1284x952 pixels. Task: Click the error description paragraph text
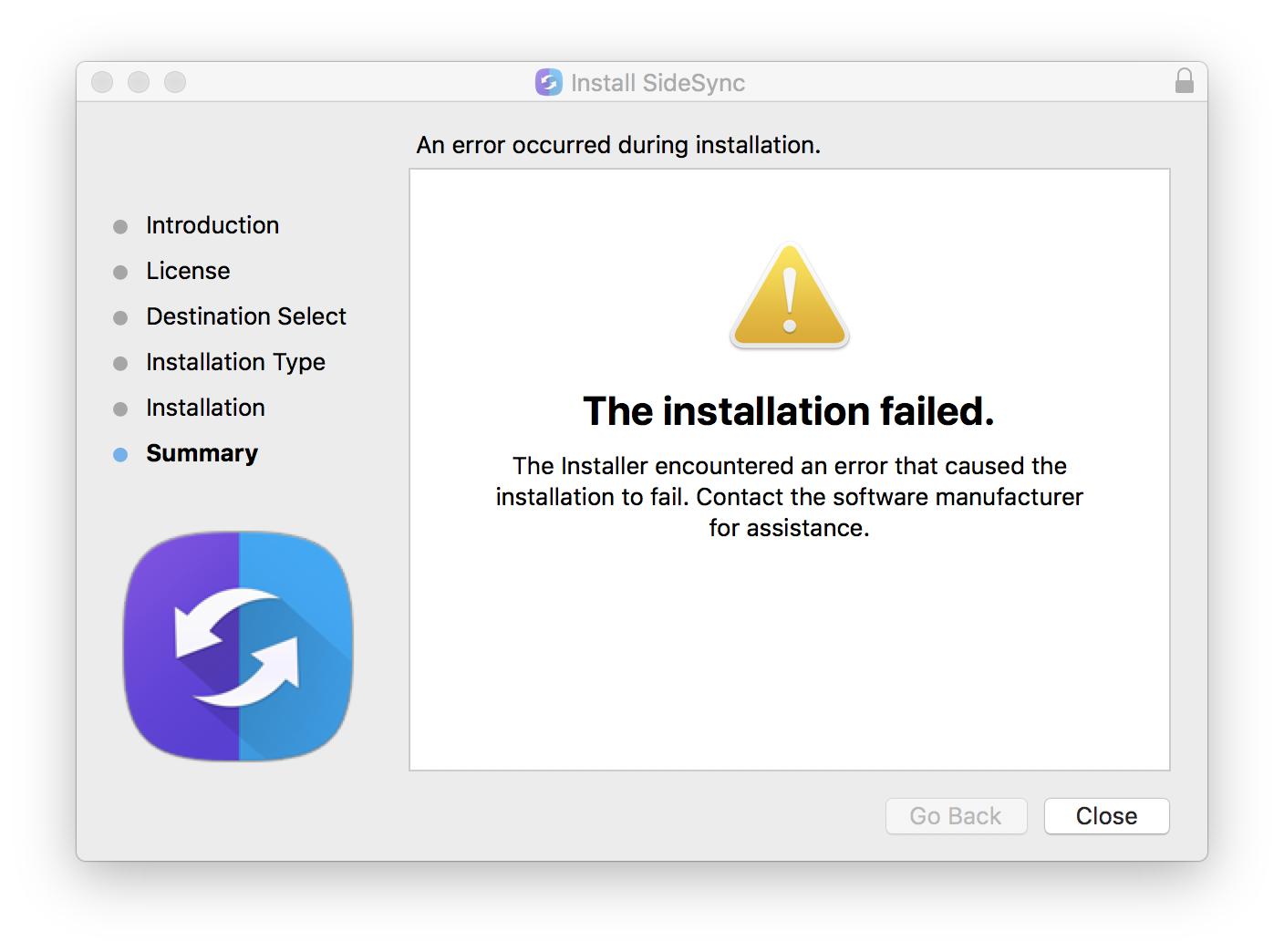(789, 497)
